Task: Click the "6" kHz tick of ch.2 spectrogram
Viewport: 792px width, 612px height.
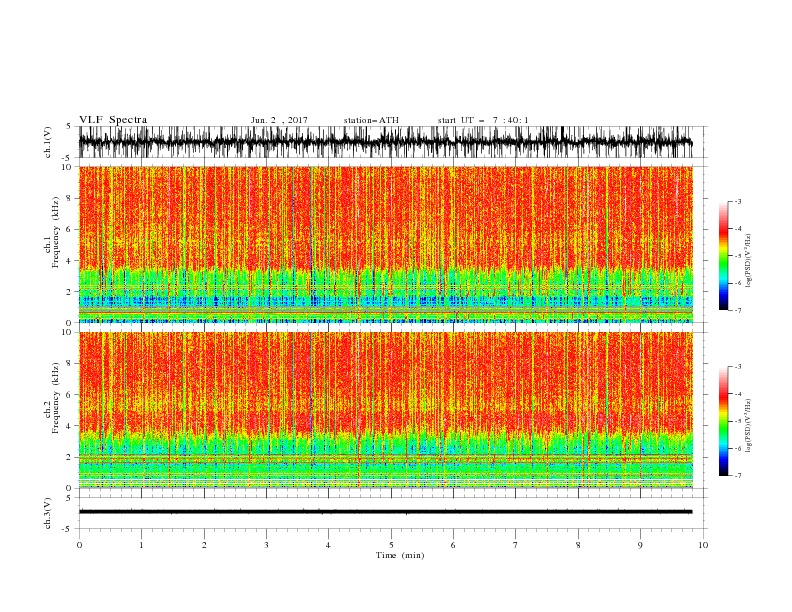Action: click(70, 395)
